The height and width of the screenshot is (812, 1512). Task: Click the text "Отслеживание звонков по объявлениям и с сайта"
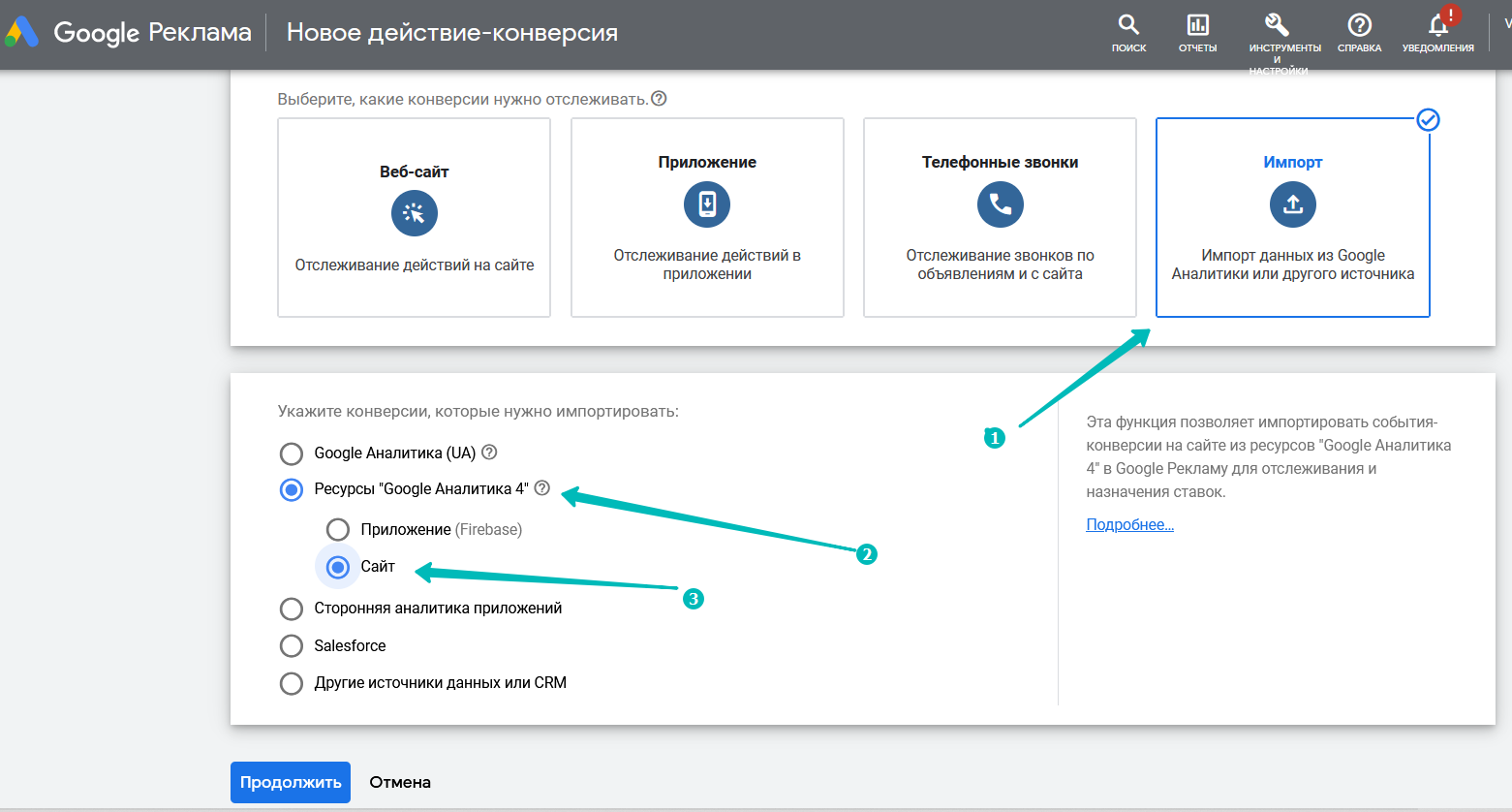click(1001, 265)
